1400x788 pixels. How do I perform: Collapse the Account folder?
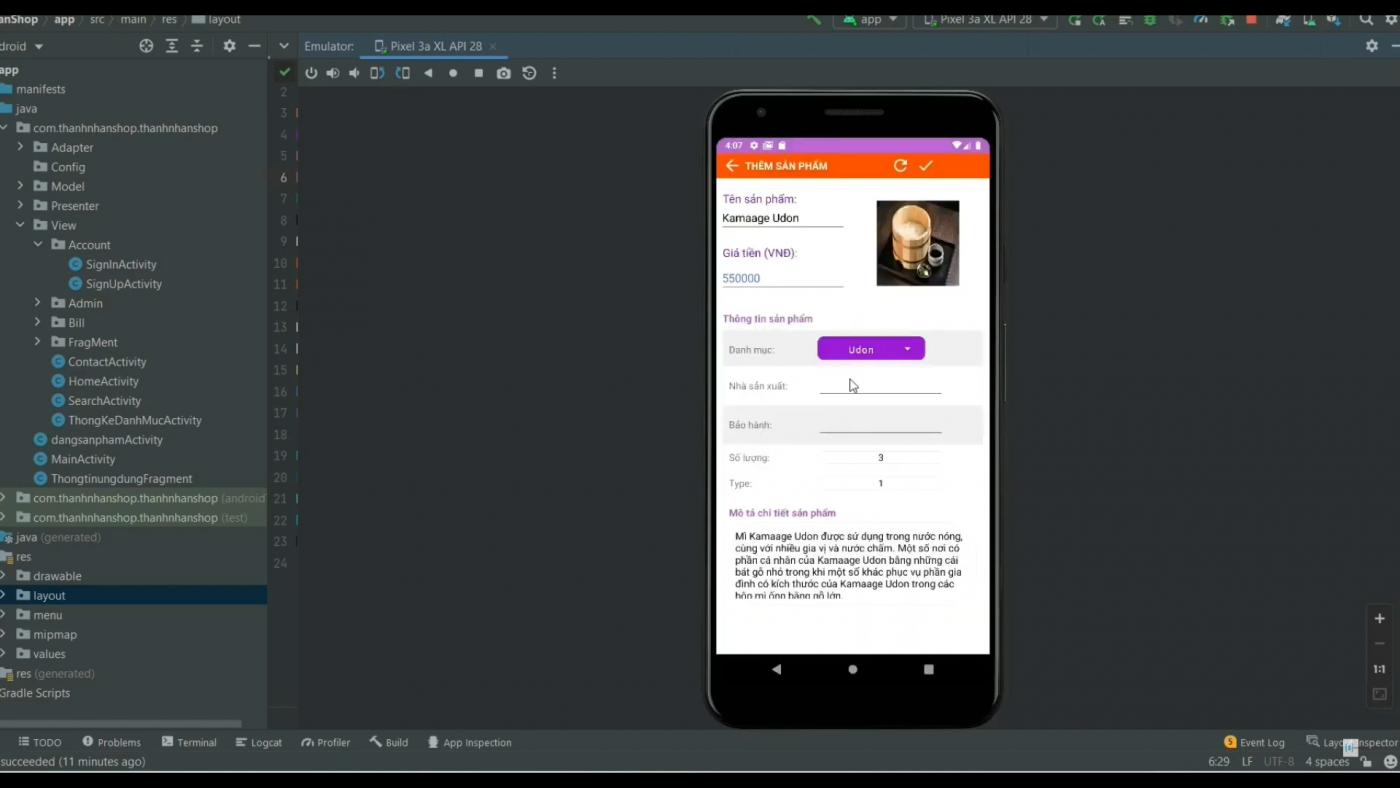point(38,245)
